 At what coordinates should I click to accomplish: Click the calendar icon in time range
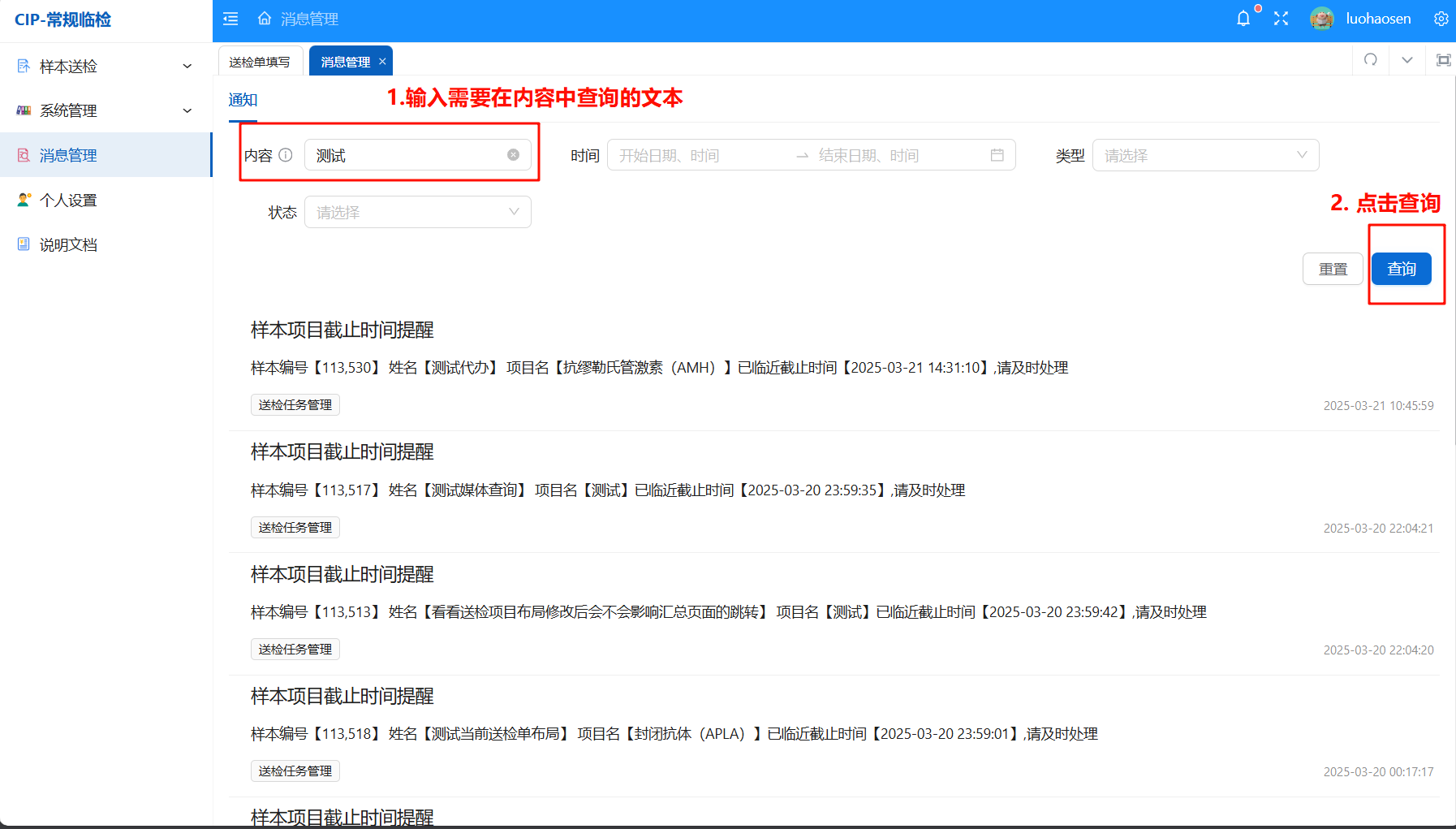coord(997,155)
